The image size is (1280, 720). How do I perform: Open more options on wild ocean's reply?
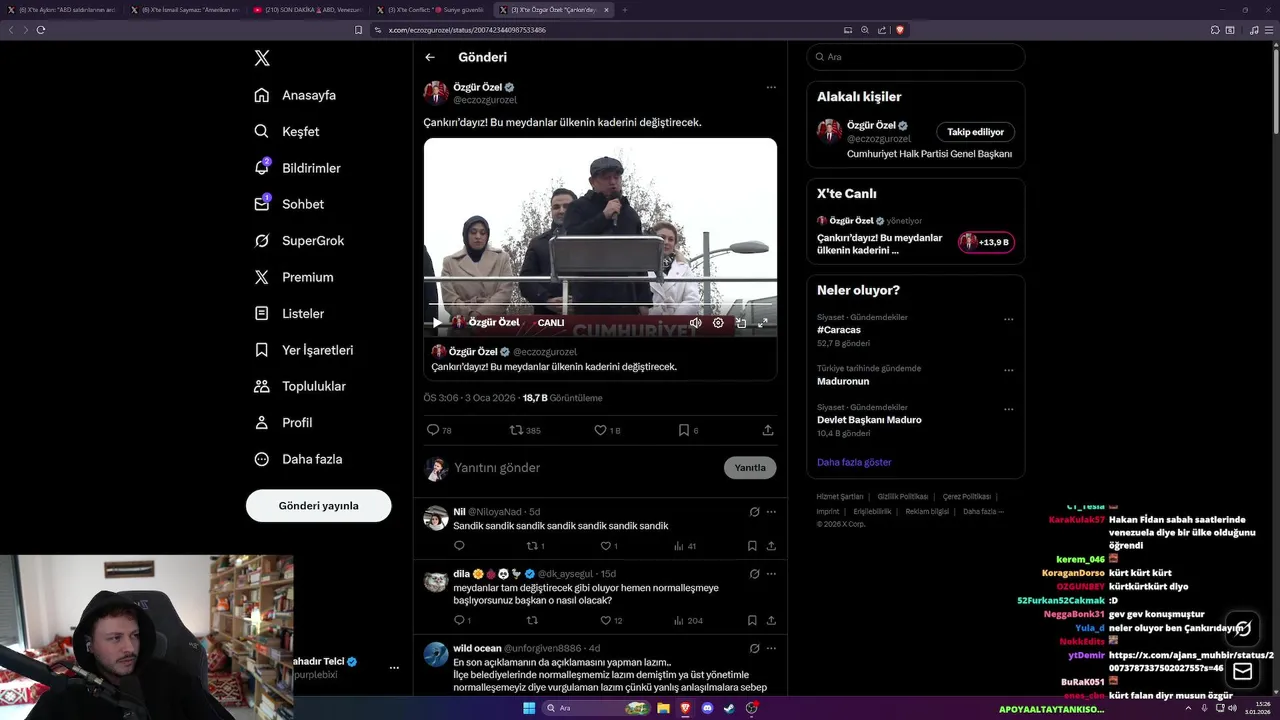[771, 648]
